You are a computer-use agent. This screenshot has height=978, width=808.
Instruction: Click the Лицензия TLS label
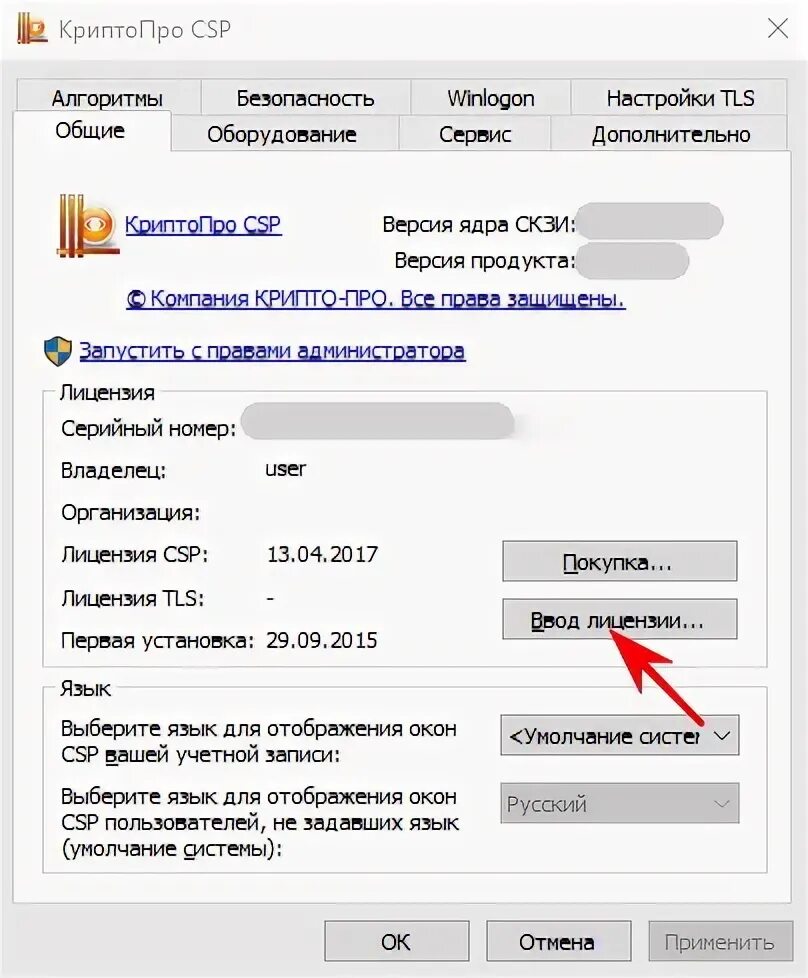click(133, 598)
